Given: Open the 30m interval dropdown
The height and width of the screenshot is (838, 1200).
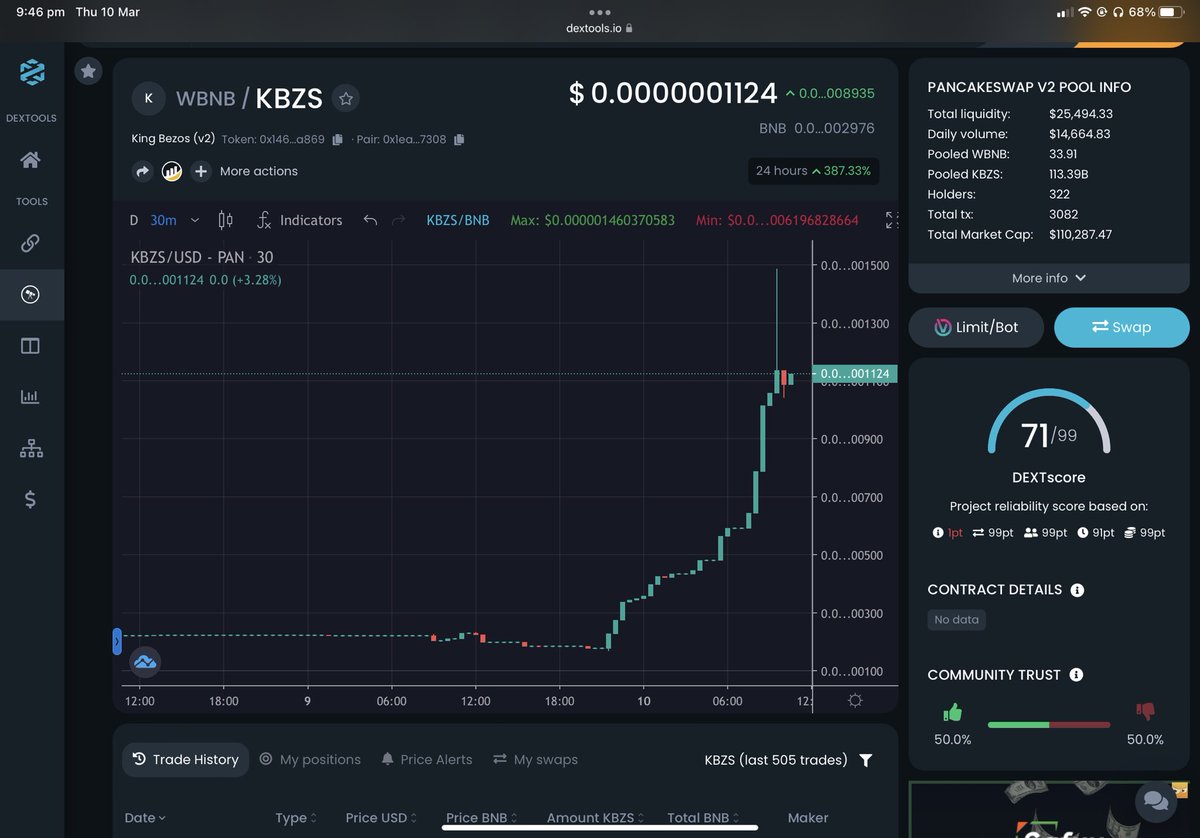Looking at the screenshot, I should pos(174,220).
